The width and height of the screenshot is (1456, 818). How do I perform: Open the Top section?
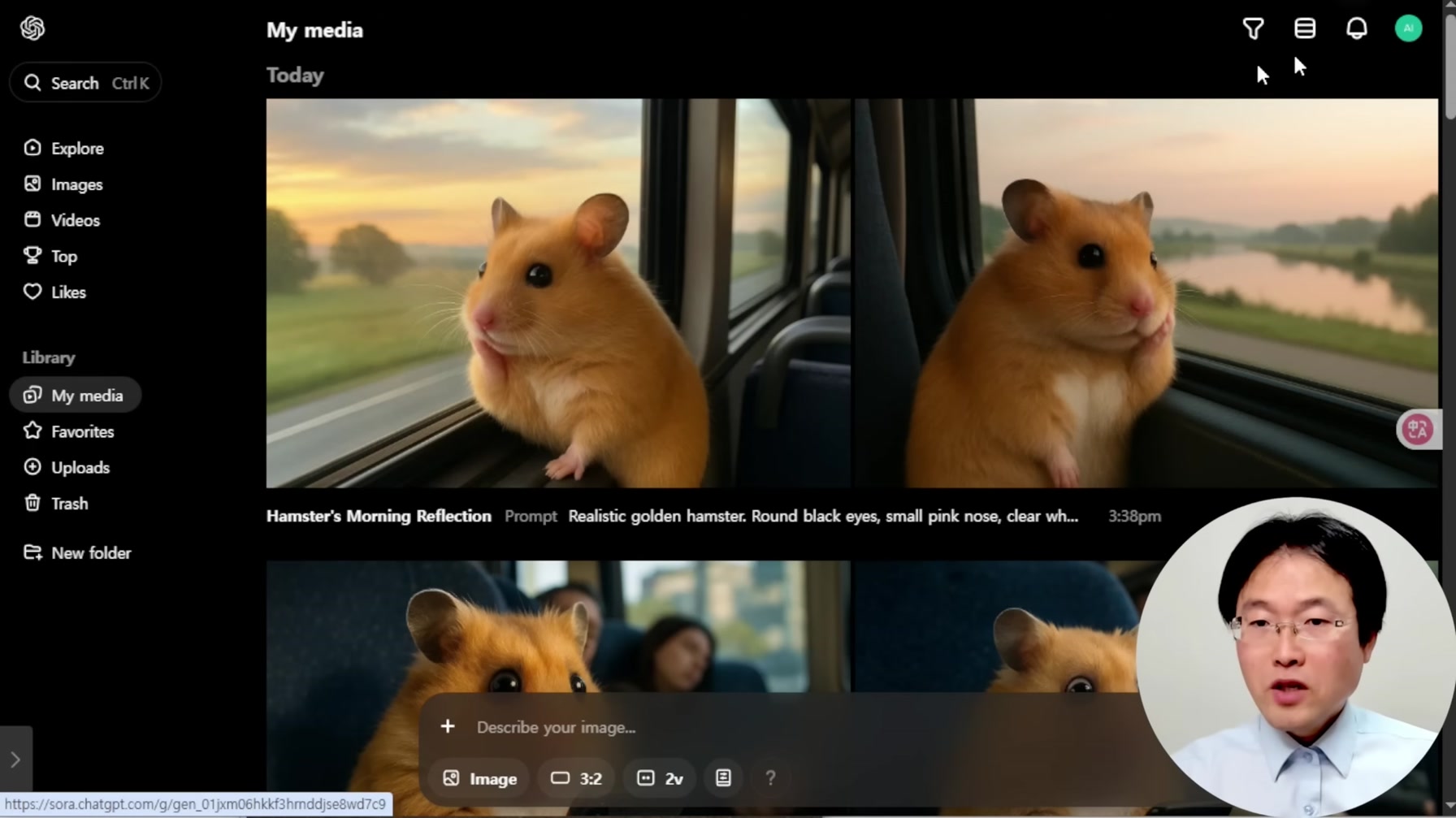pos(50,256)
